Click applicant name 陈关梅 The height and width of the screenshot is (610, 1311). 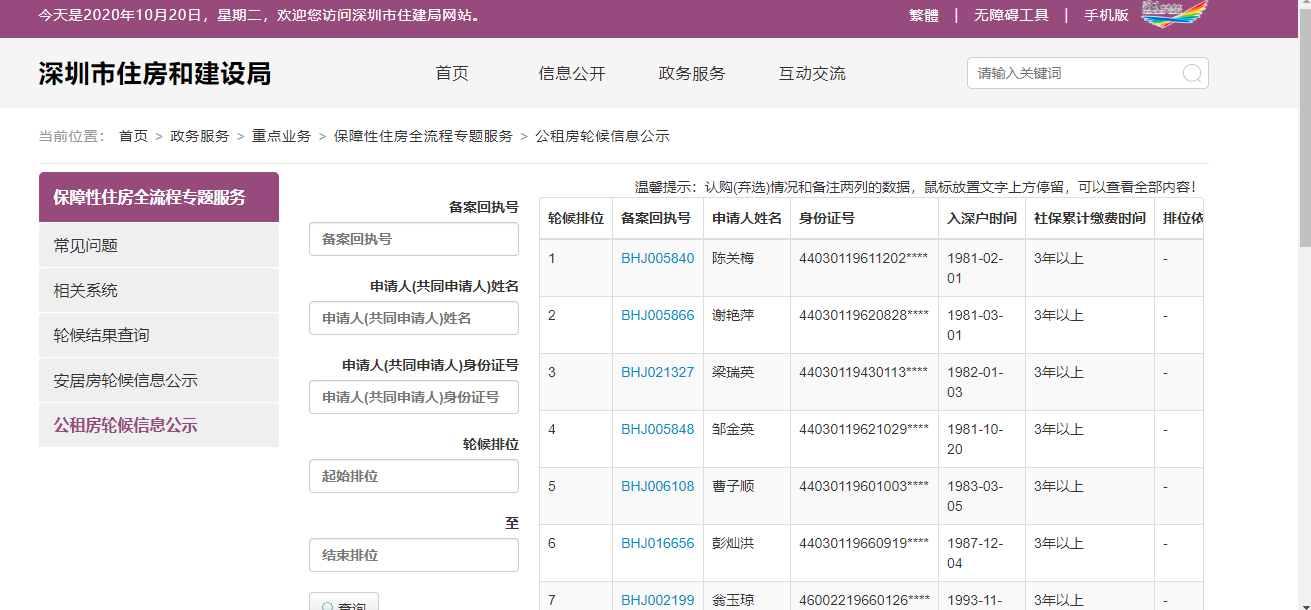[733, 258]
